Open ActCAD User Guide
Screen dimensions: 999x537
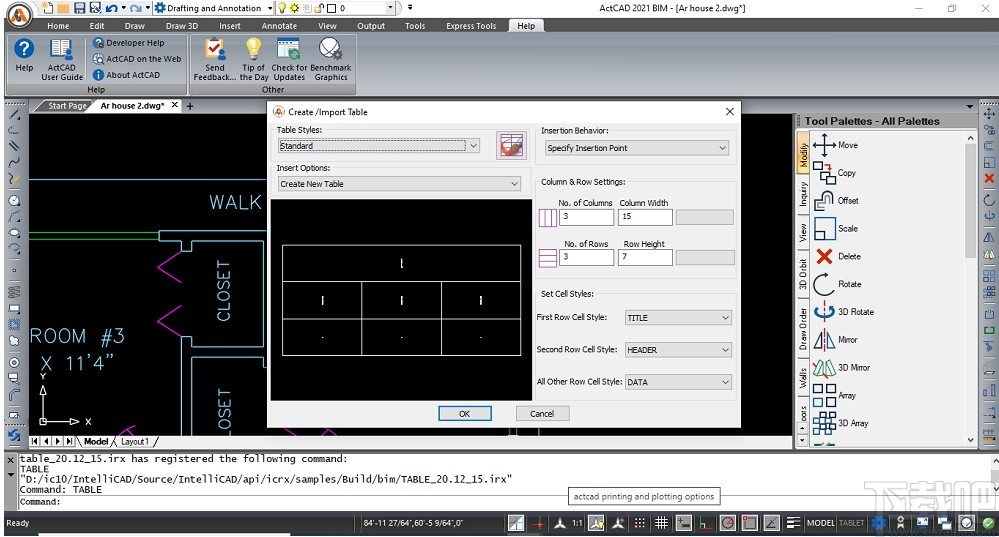pos(62,59)
